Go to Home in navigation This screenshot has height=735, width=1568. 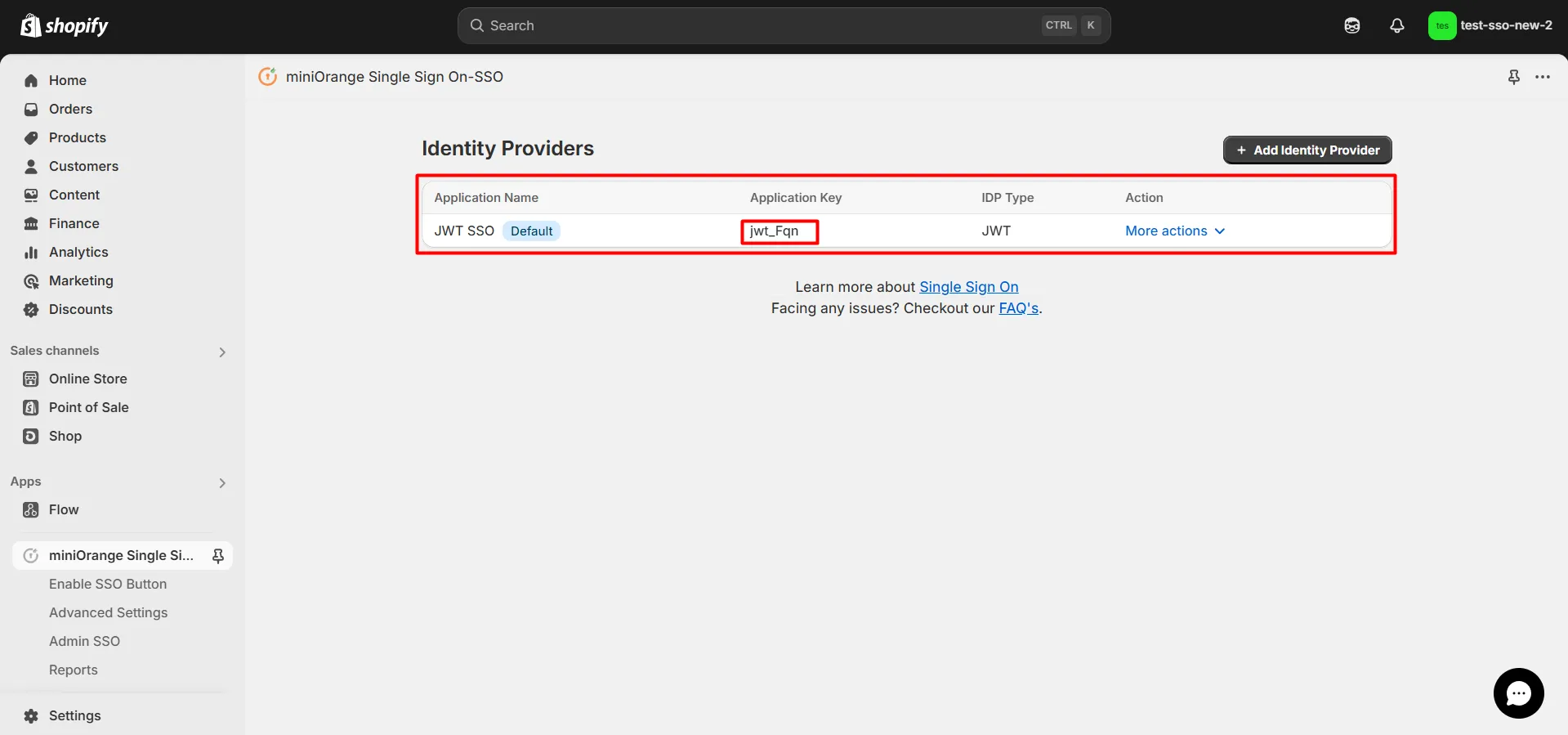68,80
